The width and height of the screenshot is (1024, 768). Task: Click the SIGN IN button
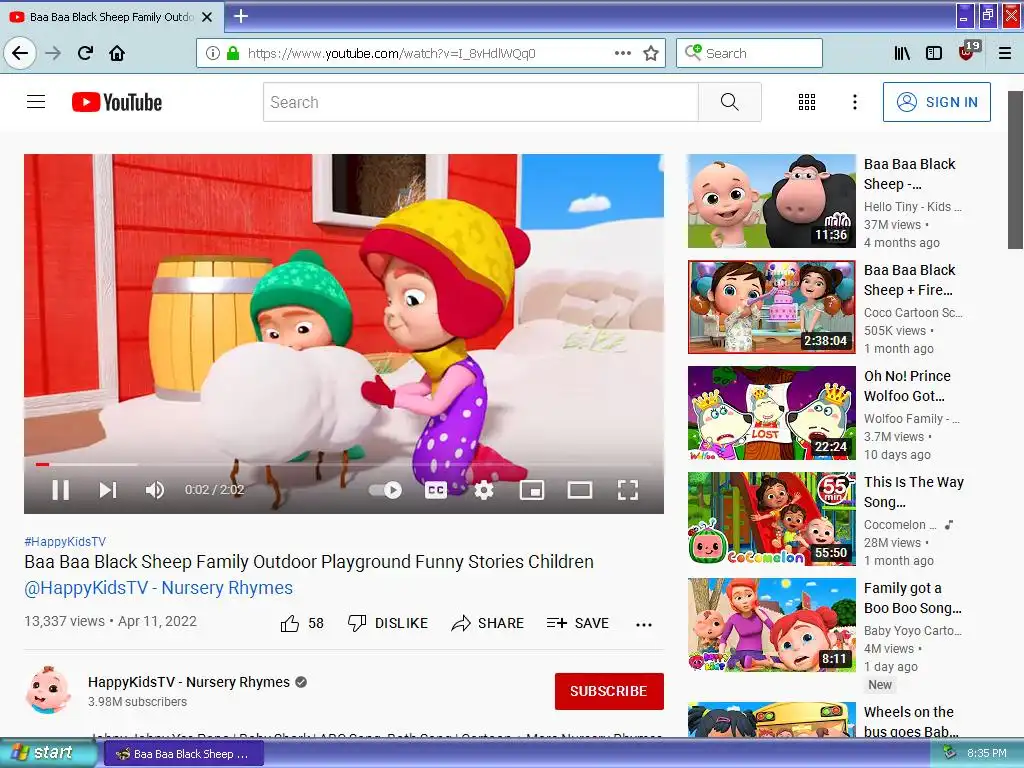tap(936, 102)
